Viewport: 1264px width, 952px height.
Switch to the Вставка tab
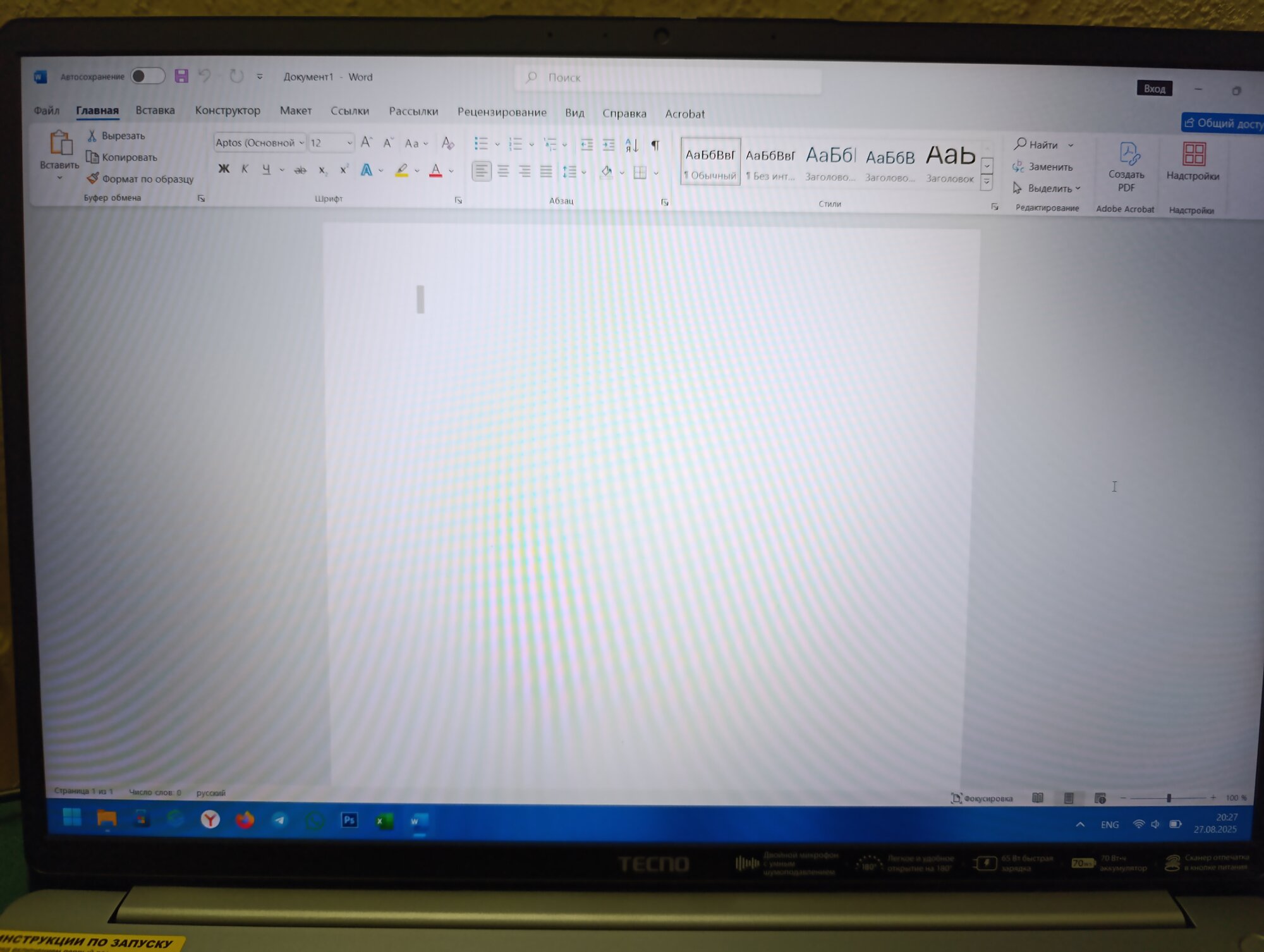pyautogui.click(x=155, y=111)
